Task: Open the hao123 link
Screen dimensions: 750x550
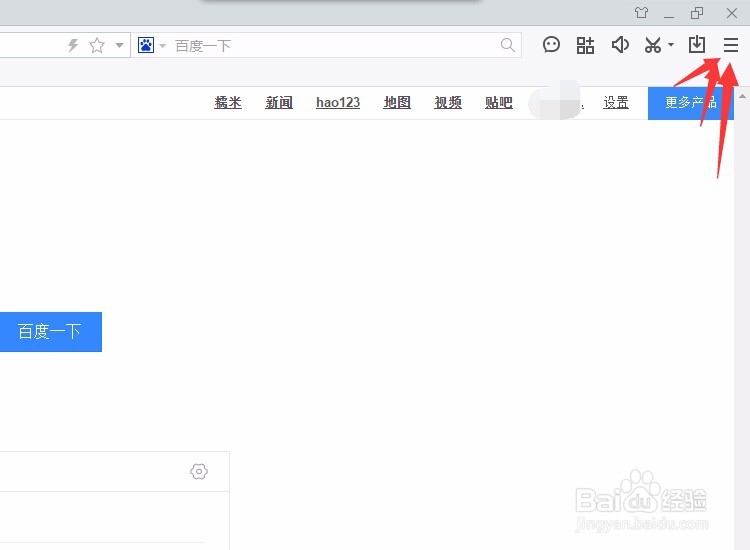Action: point(338,102)
